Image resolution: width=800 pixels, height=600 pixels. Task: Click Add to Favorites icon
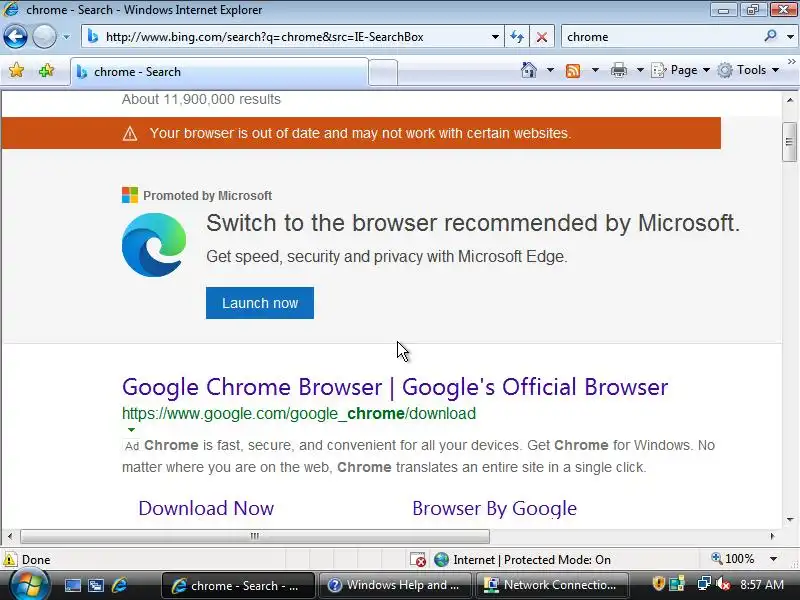click(x=46, y=70)
